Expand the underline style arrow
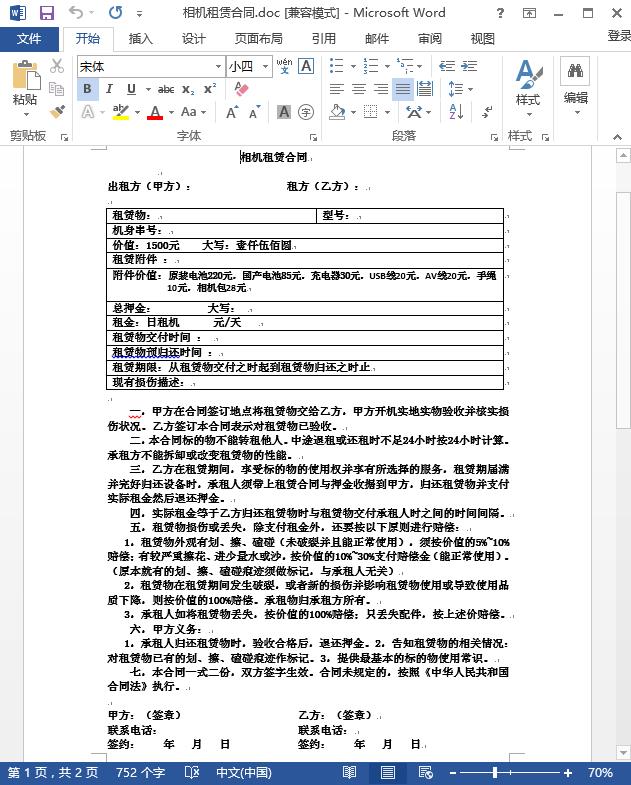The width and height of the screenshot is (631, 785). coord(148,89)
